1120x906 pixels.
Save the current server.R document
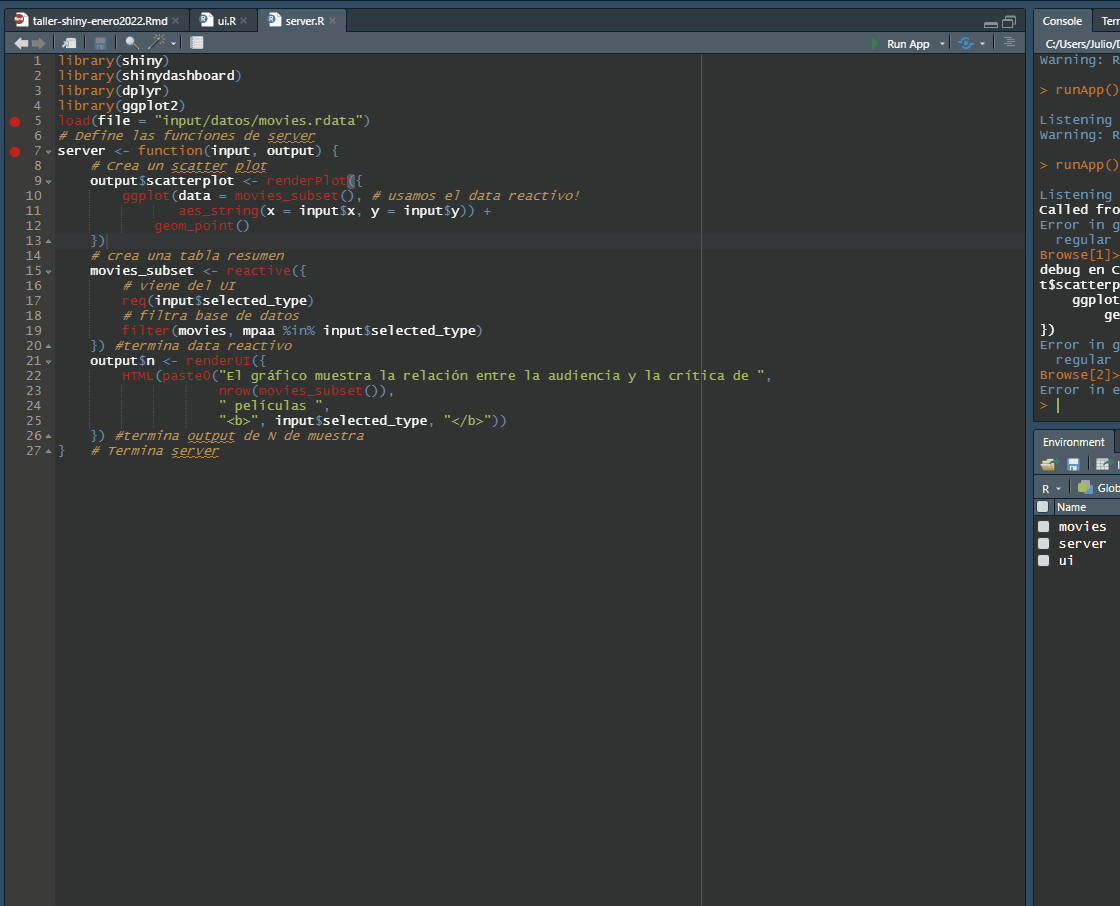(101, 43)
